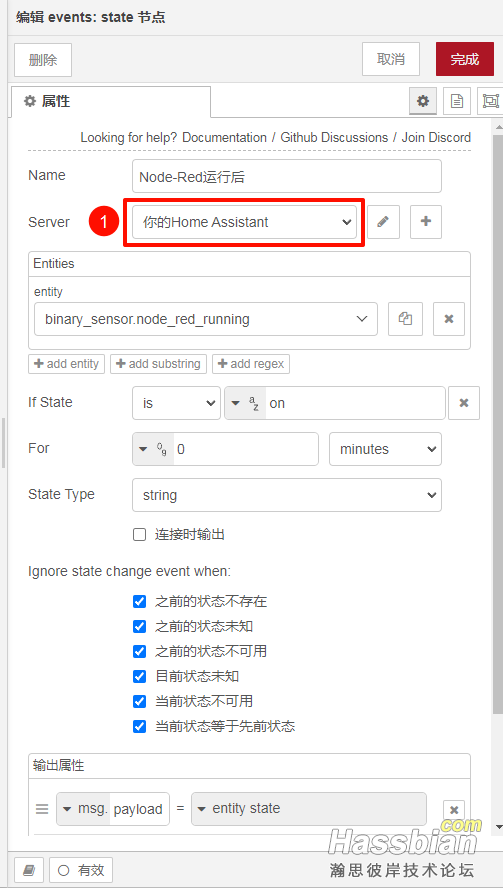Click add substring button

click(159, 364)
